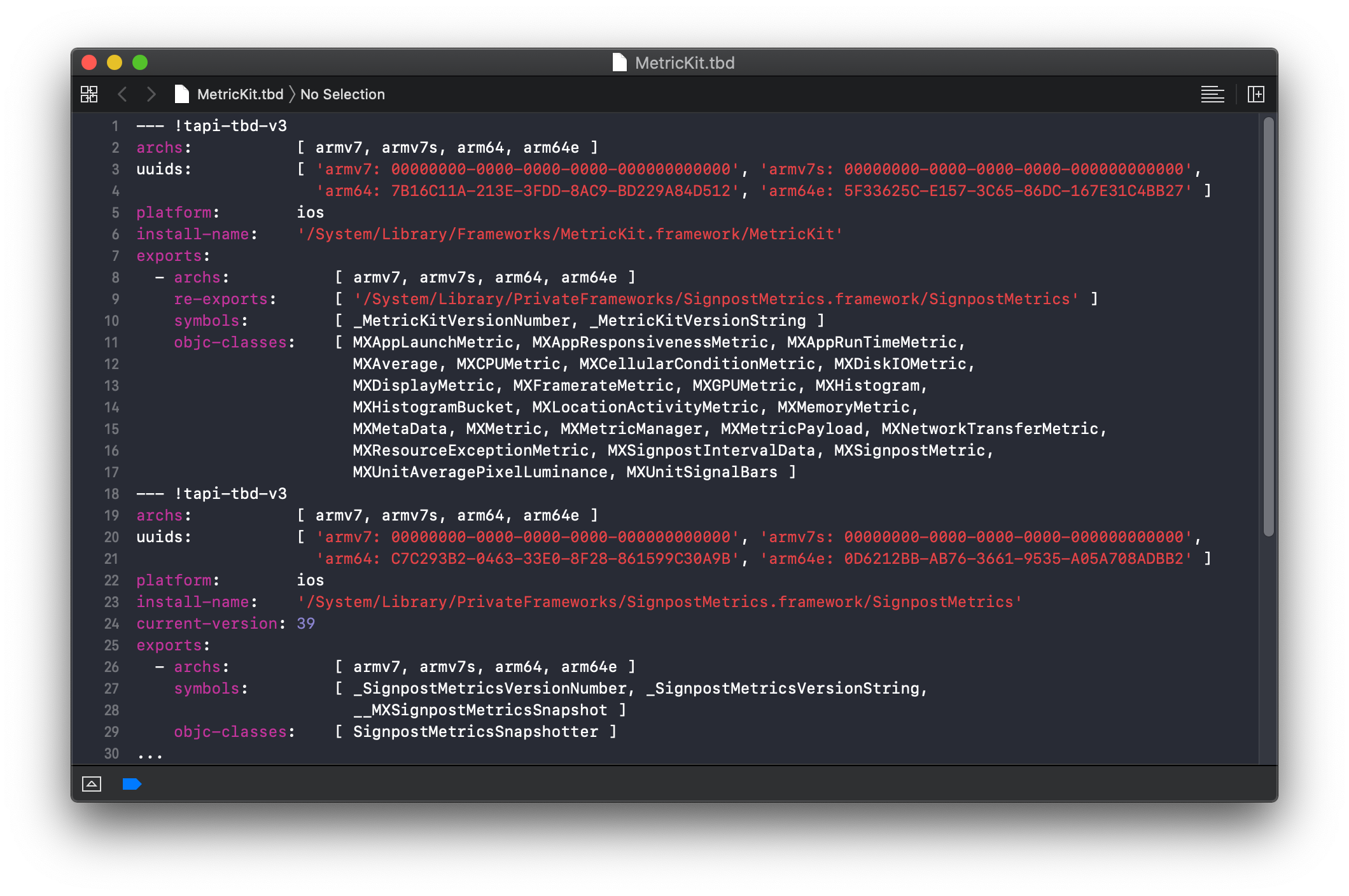Click line number 1 in the gutter
The width and height of the screenshot is (1349, 896).
[x=115, y=126]
